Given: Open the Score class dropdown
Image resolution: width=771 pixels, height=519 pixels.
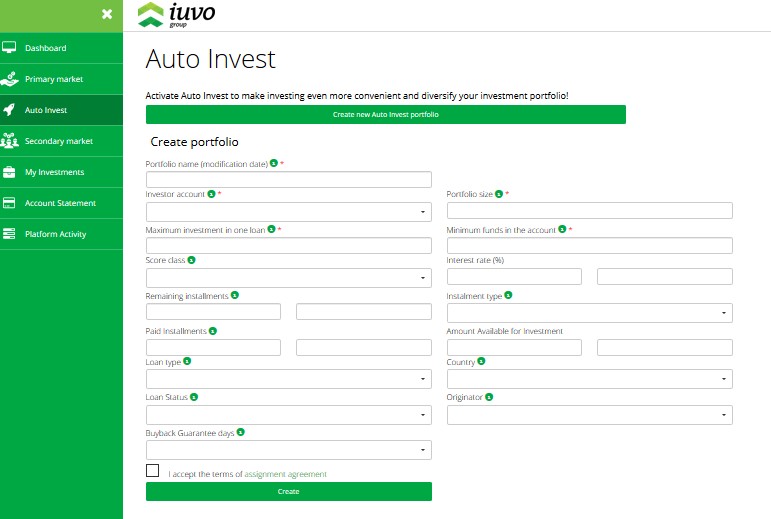Looking at the screenshot, I should 289,278.
